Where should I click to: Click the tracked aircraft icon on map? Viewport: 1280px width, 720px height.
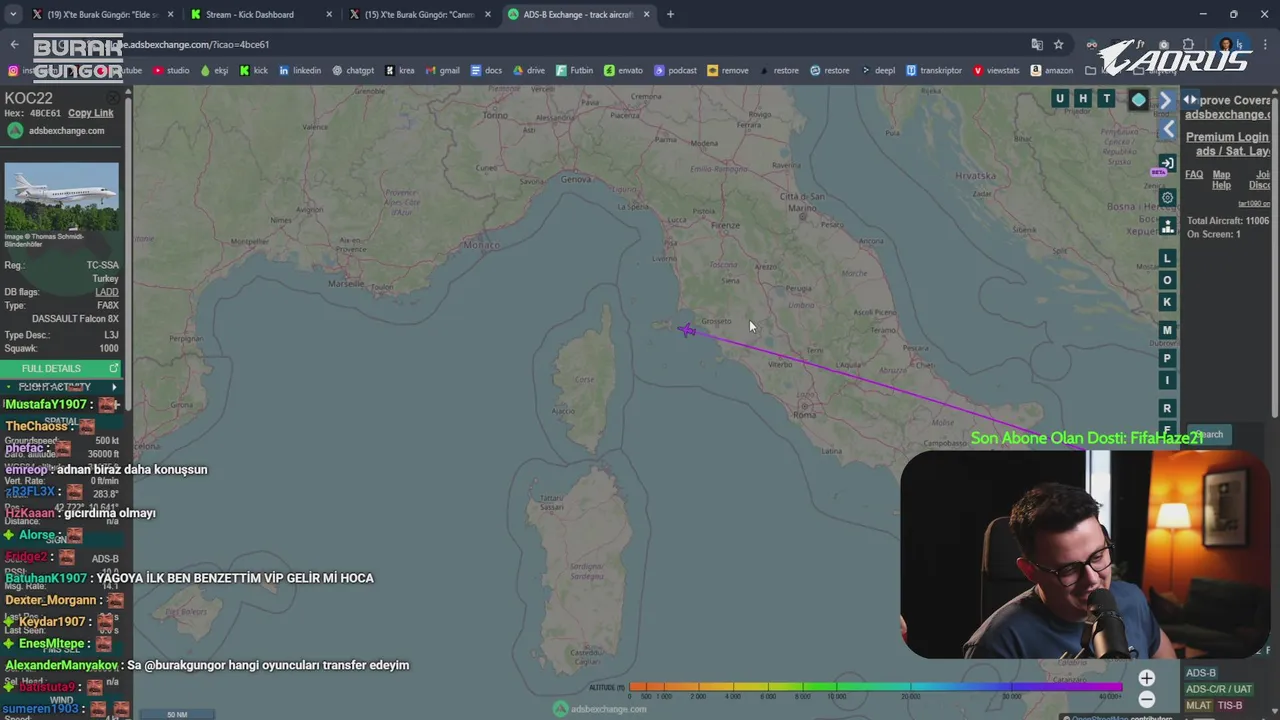(x=687, y=330)
